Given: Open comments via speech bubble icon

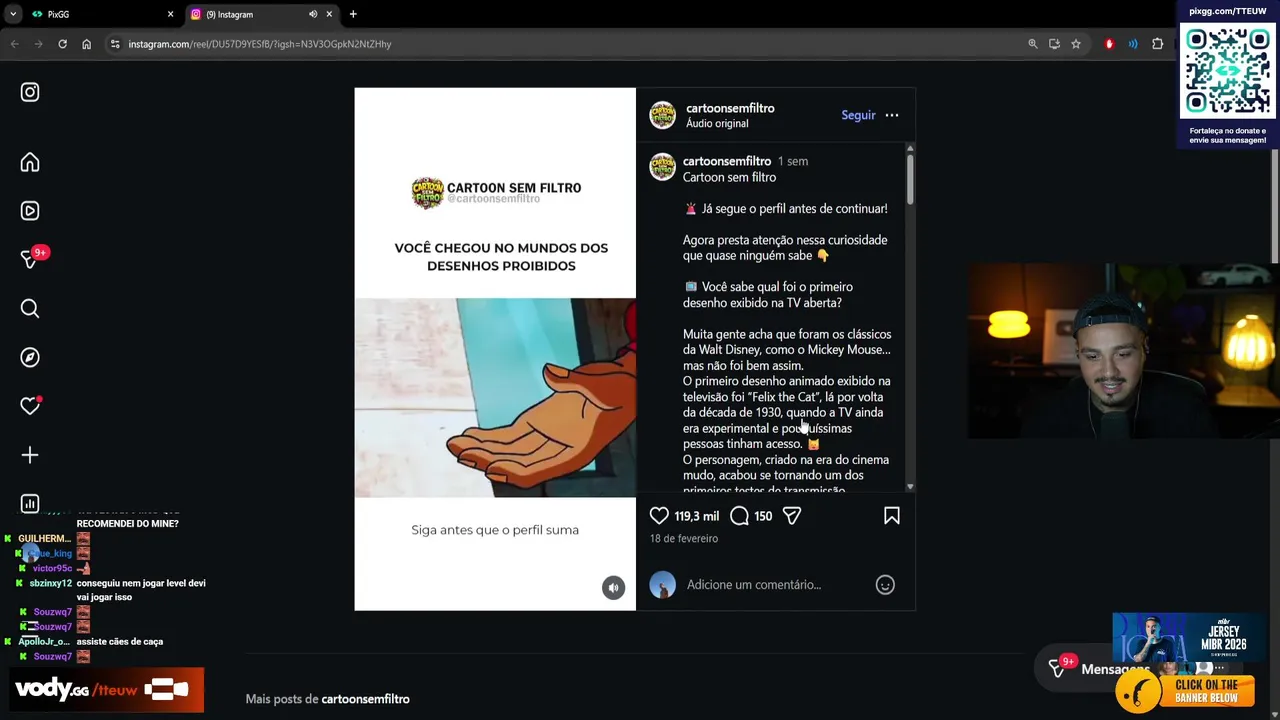Looking at the screenshot, I should 739,516.
